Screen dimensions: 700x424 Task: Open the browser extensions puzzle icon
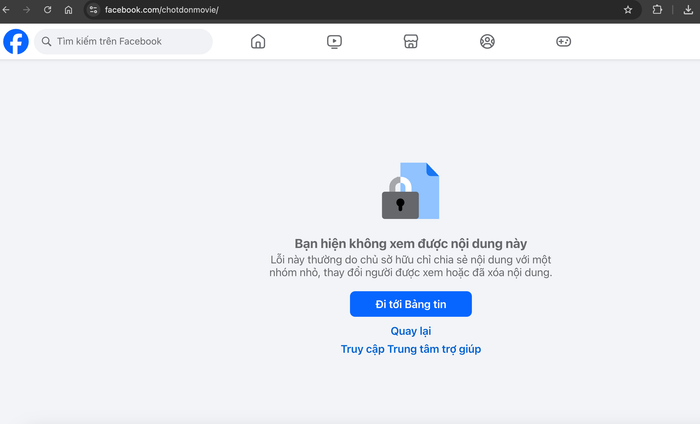tap(657, 10)
